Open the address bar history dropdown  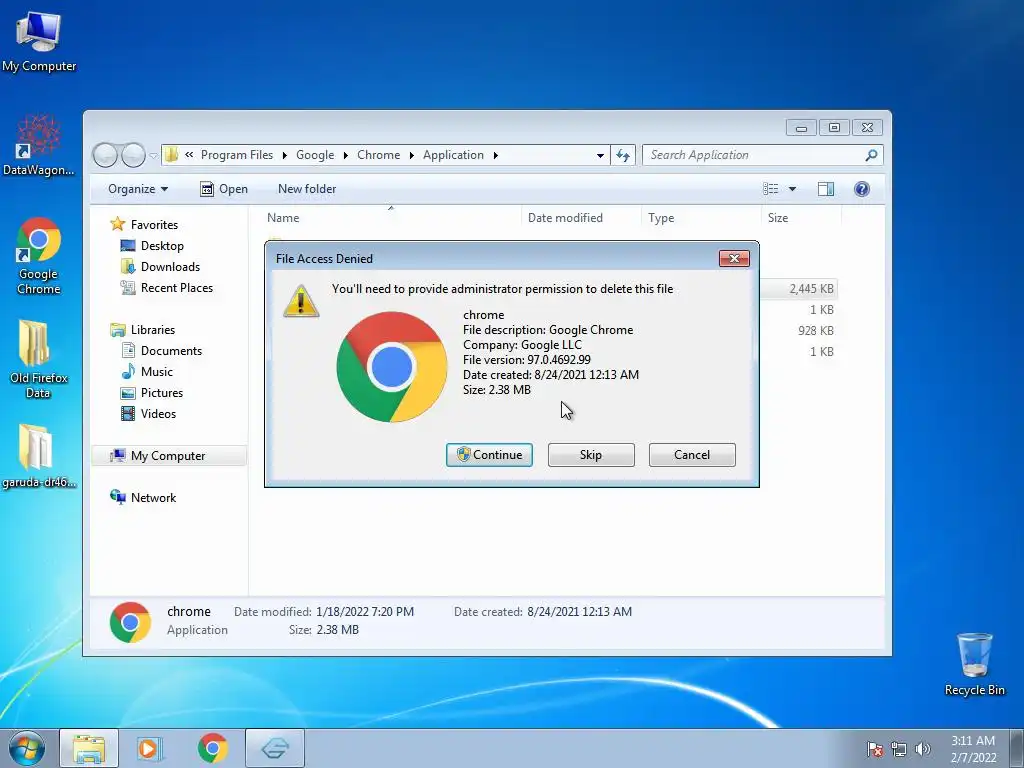[600, 155]
